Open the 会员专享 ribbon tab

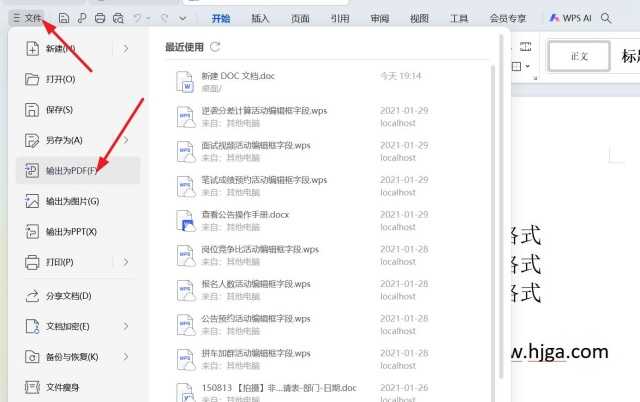point(508,18)
